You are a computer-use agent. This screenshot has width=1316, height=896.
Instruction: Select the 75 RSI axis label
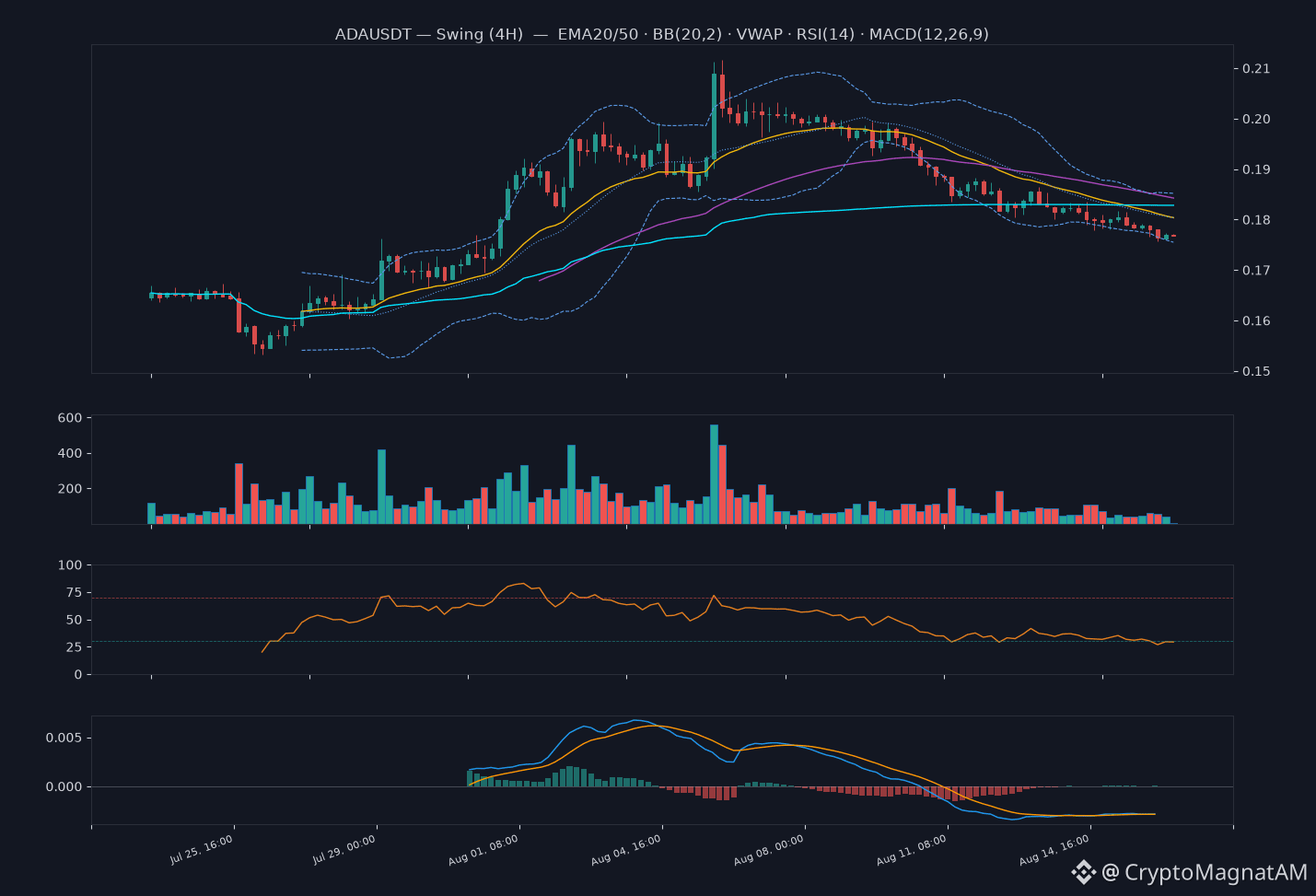[75, 593]
